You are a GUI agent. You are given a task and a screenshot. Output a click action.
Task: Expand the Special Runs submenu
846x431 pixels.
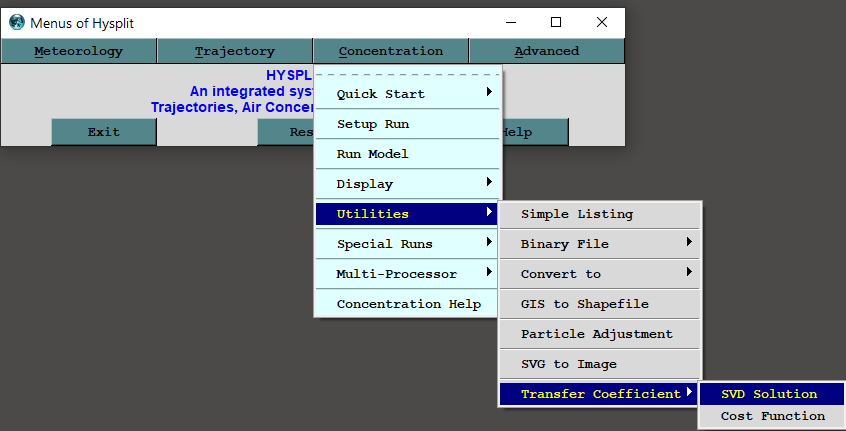[407, 244]
